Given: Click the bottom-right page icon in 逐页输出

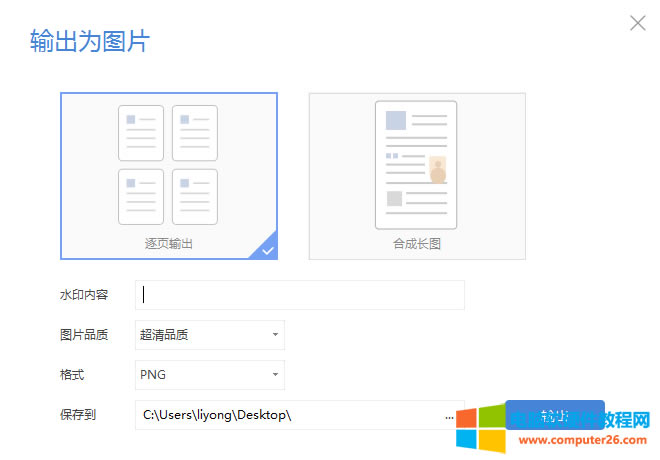Looking at the screenshot, I should tap(195, 197).
